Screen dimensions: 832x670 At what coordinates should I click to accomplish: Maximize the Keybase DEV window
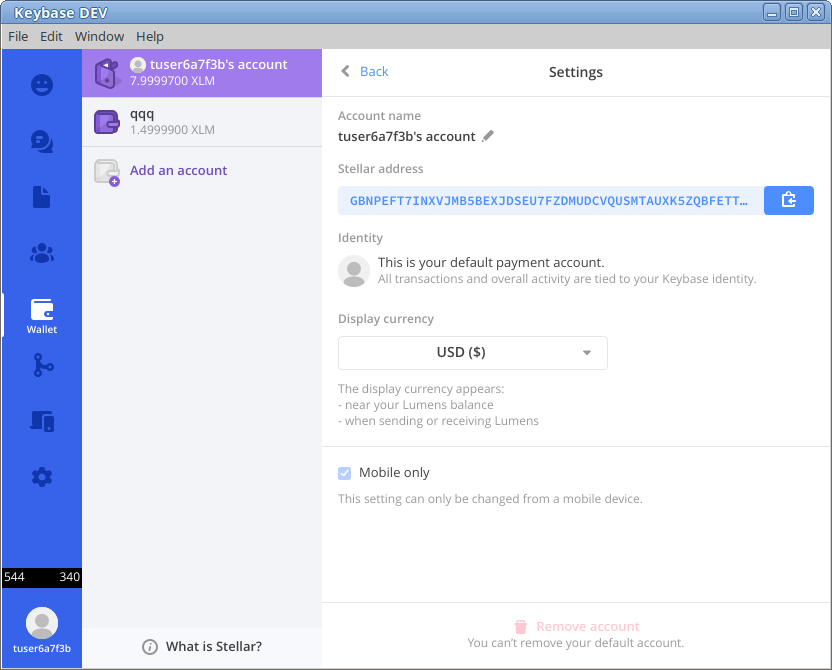(794, 12)
